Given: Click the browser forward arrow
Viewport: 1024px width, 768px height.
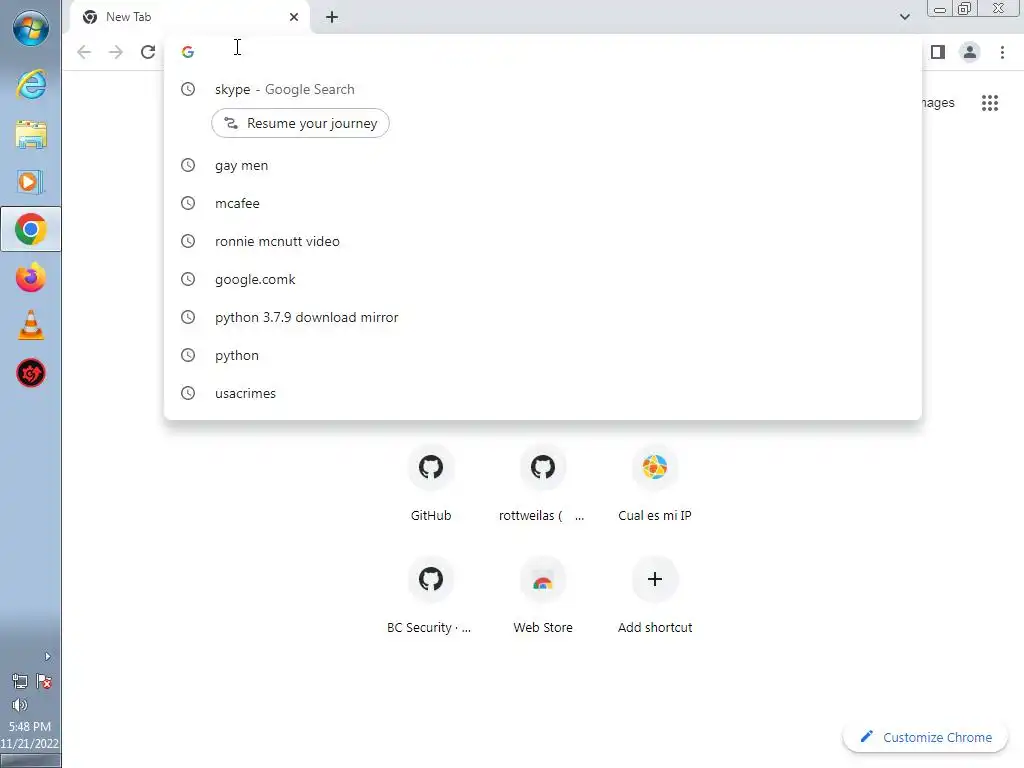Looking at the screenshot, I should [x=116, y=52].
